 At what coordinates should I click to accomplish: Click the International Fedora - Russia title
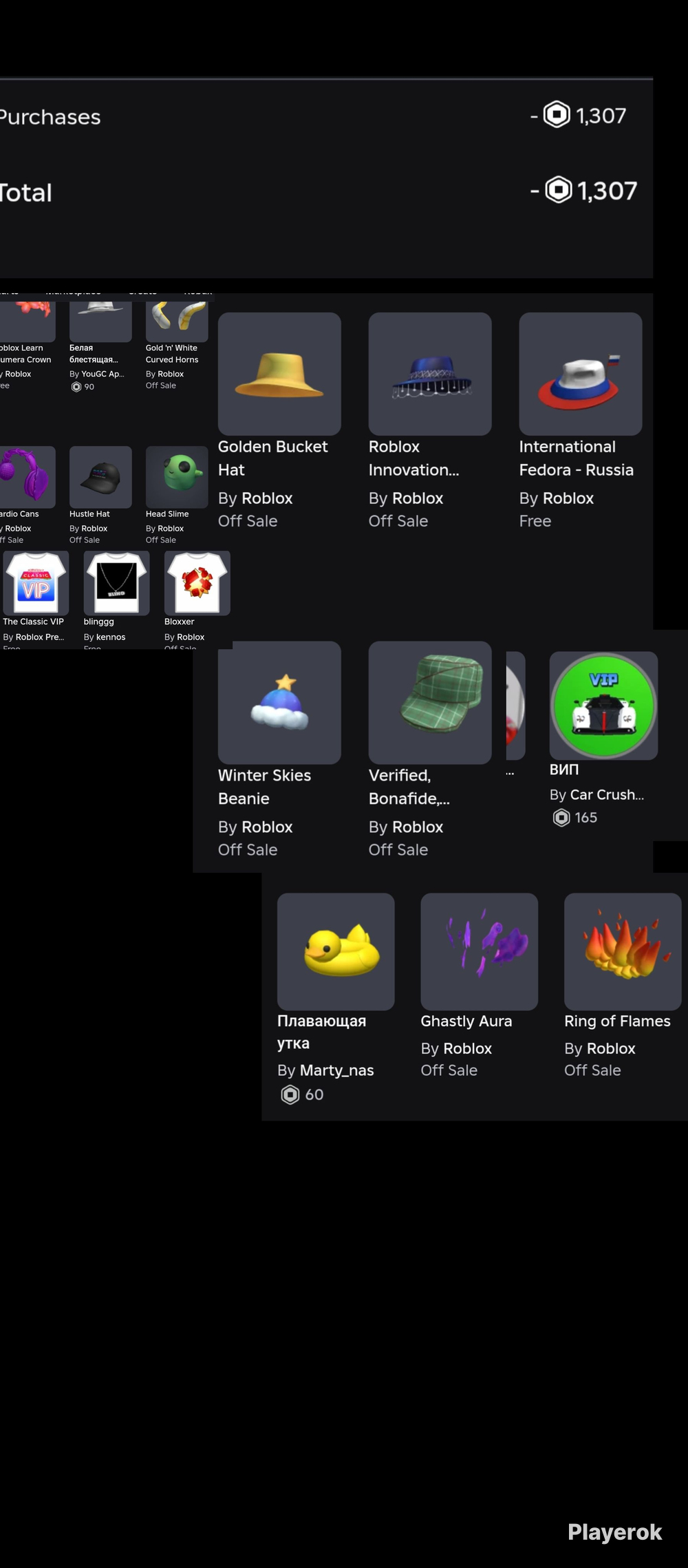(576, 458)
